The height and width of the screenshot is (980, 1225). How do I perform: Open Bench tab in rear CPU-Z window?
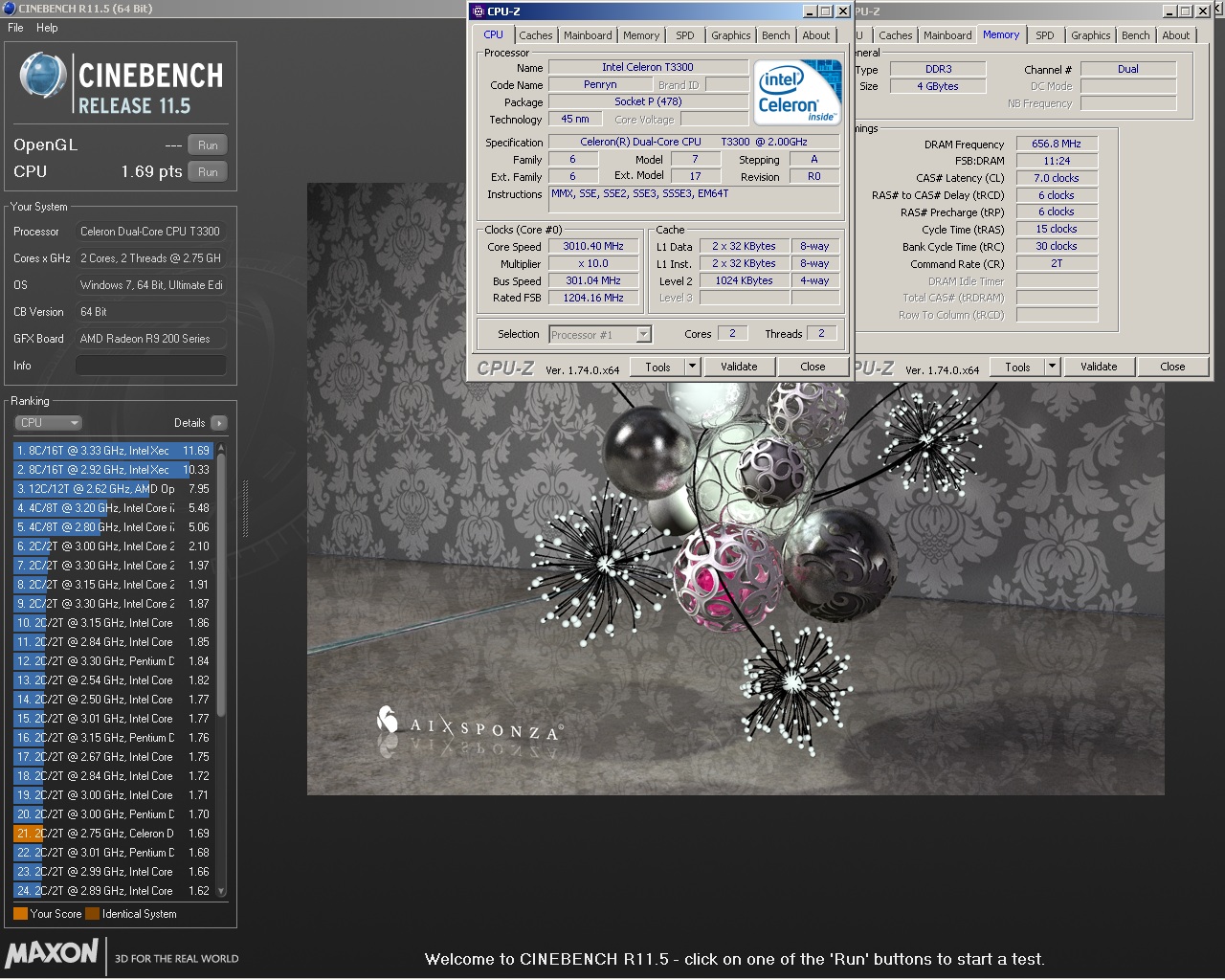[x=1136, y=35]
